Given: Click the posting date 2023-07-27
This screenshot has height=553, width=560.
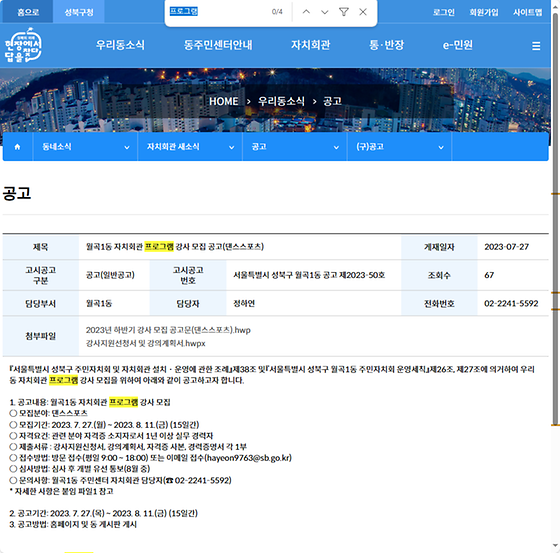Looking at the screenshot, I should click(506, 247).
